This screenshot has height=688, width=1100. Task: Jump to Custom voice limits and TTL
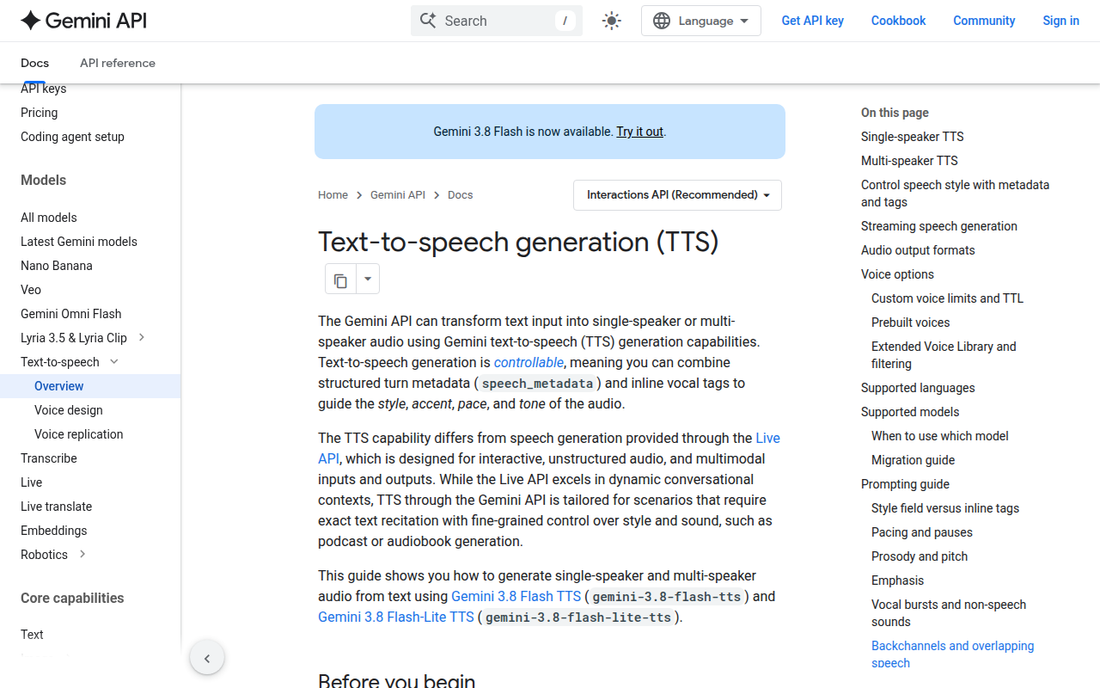(x=947, y=298)
